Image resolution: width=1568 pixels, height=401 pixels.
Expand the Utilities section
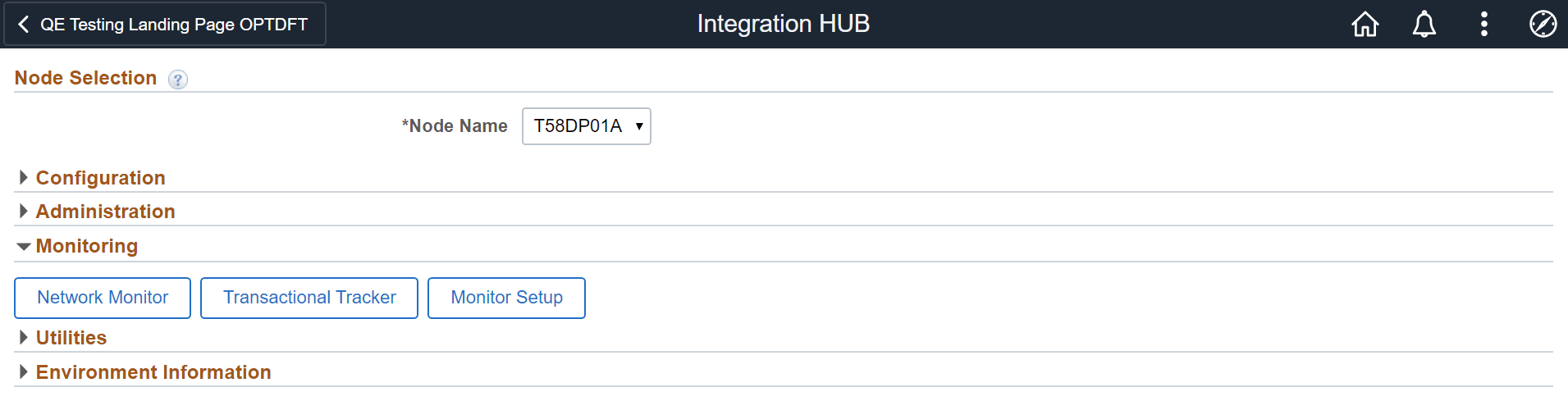[71, 338]
